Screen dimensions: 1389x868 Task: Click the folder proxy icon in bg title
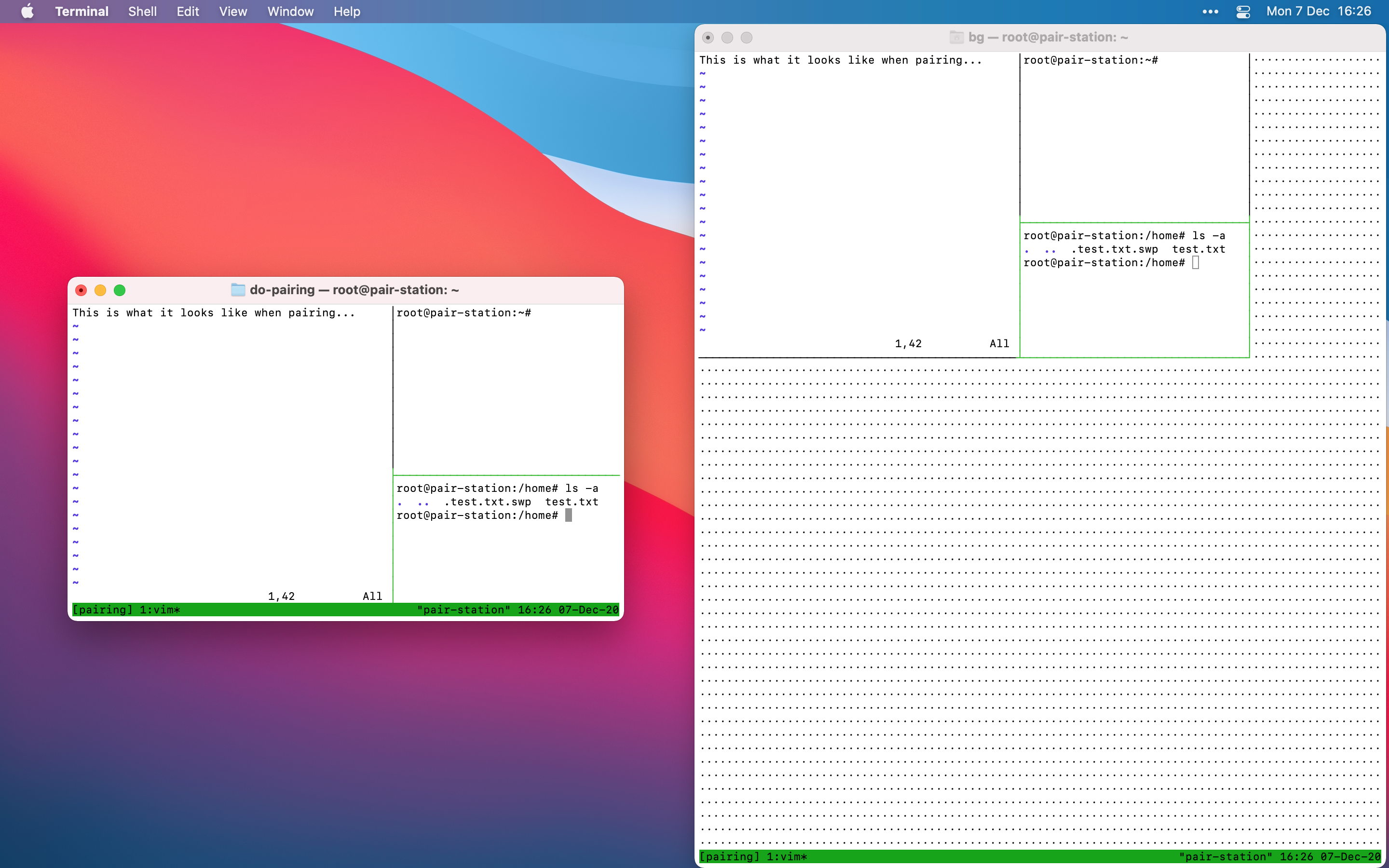click(x=956, y=37)
